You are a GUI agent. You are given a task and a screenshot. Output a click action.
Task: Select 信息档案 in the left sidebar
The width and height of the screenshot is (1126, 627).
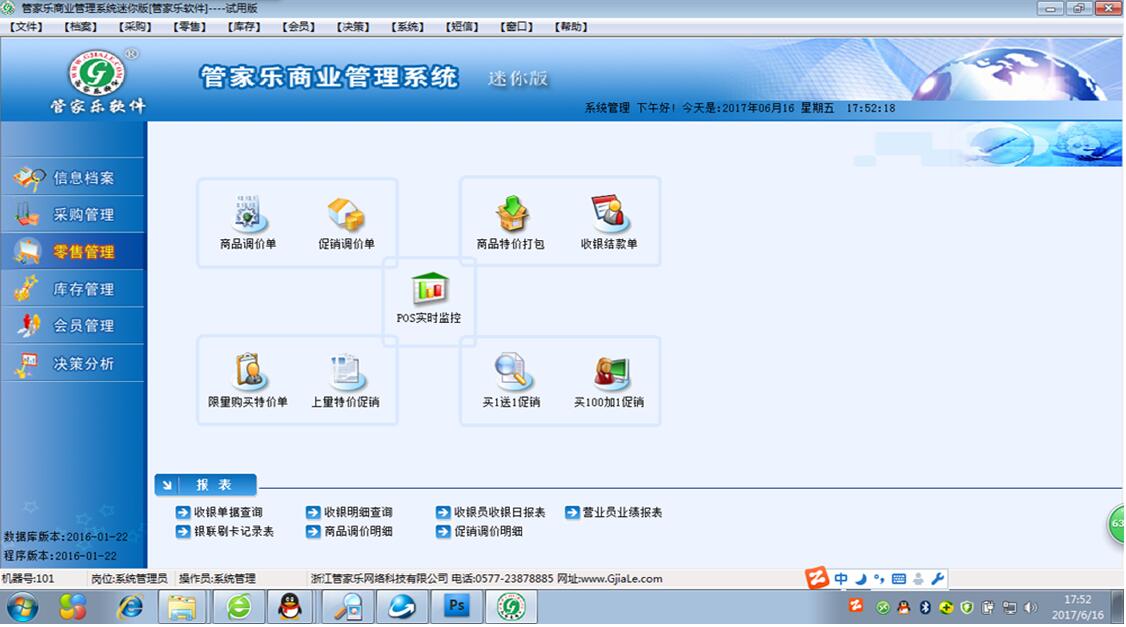point(73,177)
